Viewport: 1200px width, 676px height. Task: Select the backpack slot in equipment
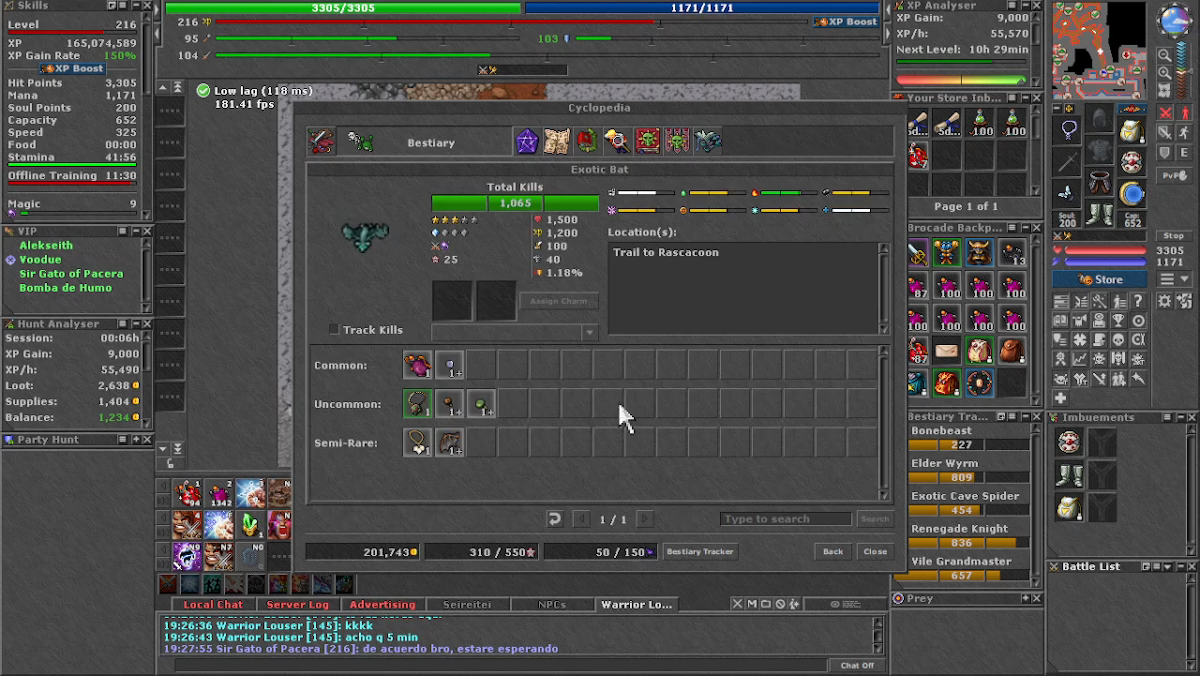click(1132, 130)
